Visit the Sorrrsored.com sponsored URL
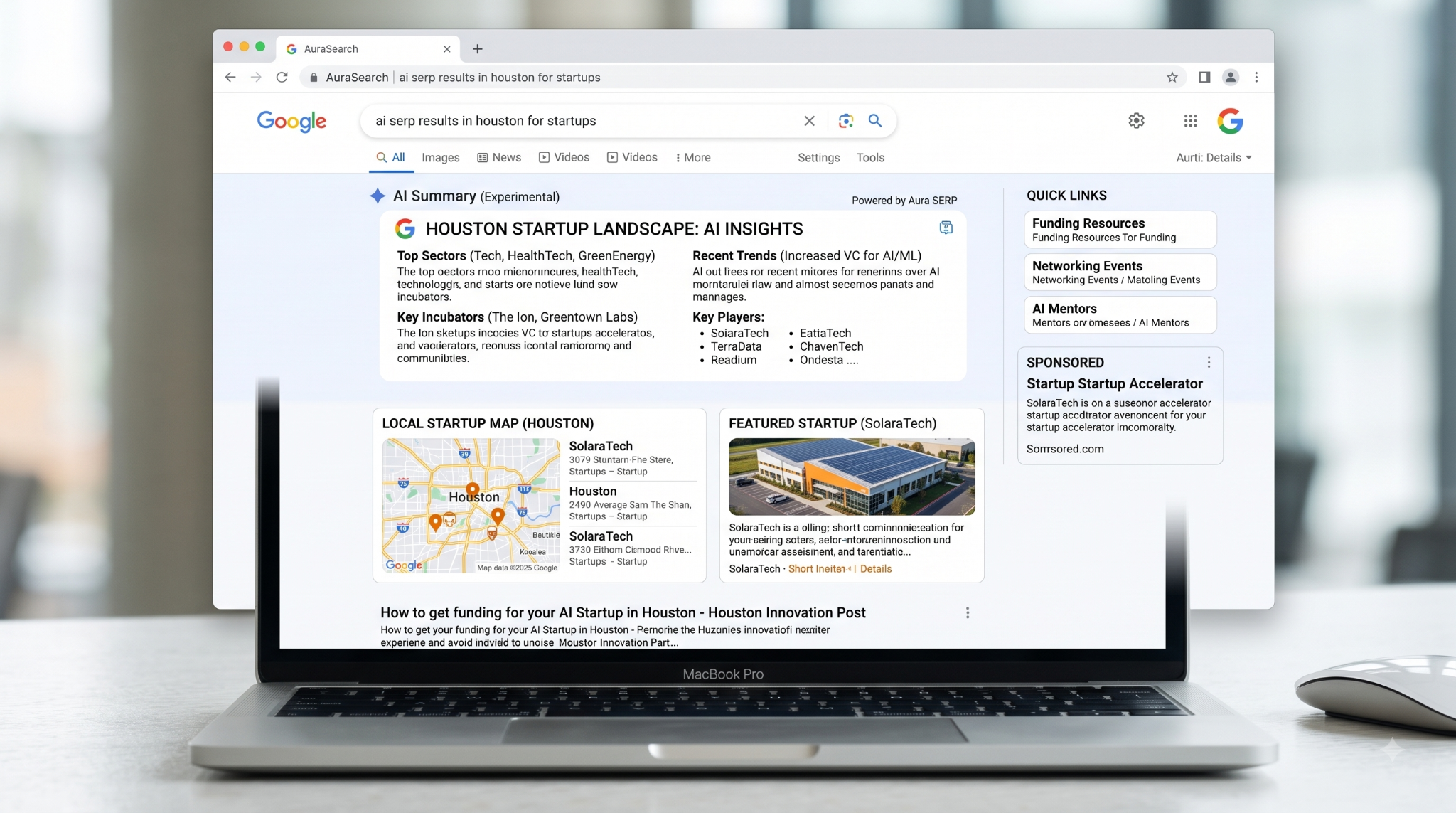Screen dimensions: 1456x813 [x=1065, y=449]
